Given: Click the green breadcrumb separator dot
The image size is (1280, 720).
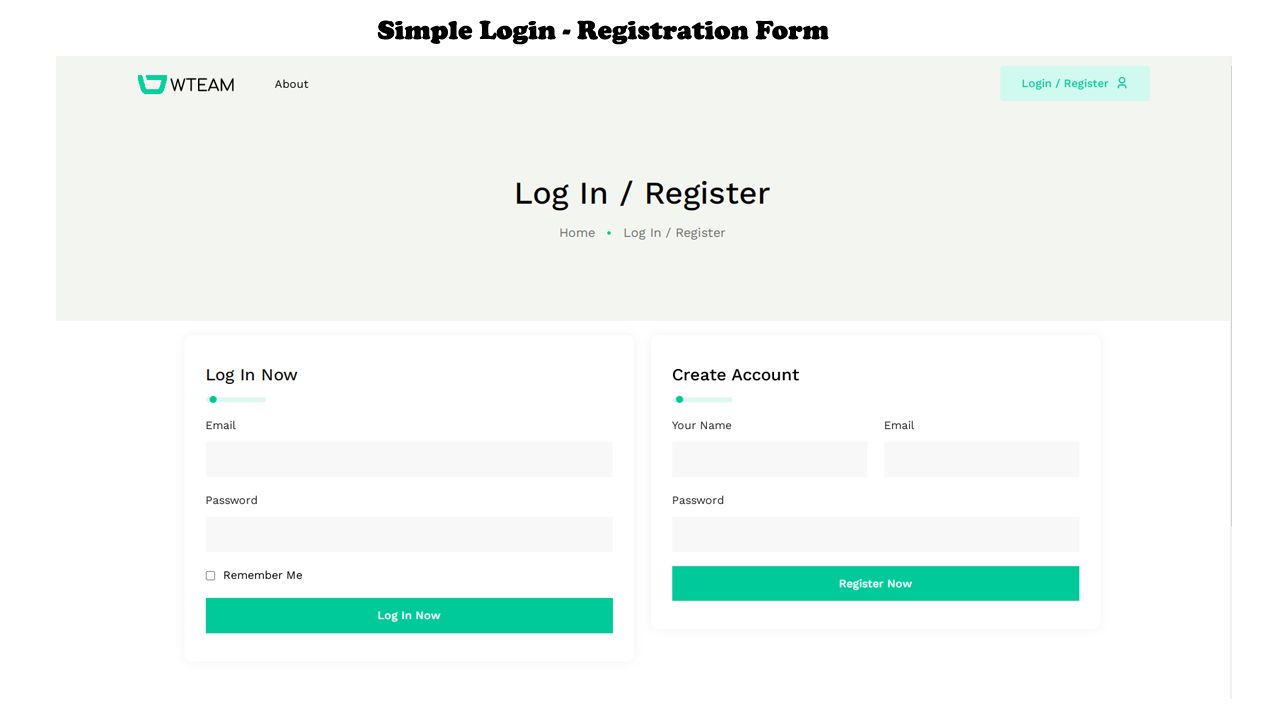Looking at the screenshot, I should pyautogui.click(x=609, y=233).
